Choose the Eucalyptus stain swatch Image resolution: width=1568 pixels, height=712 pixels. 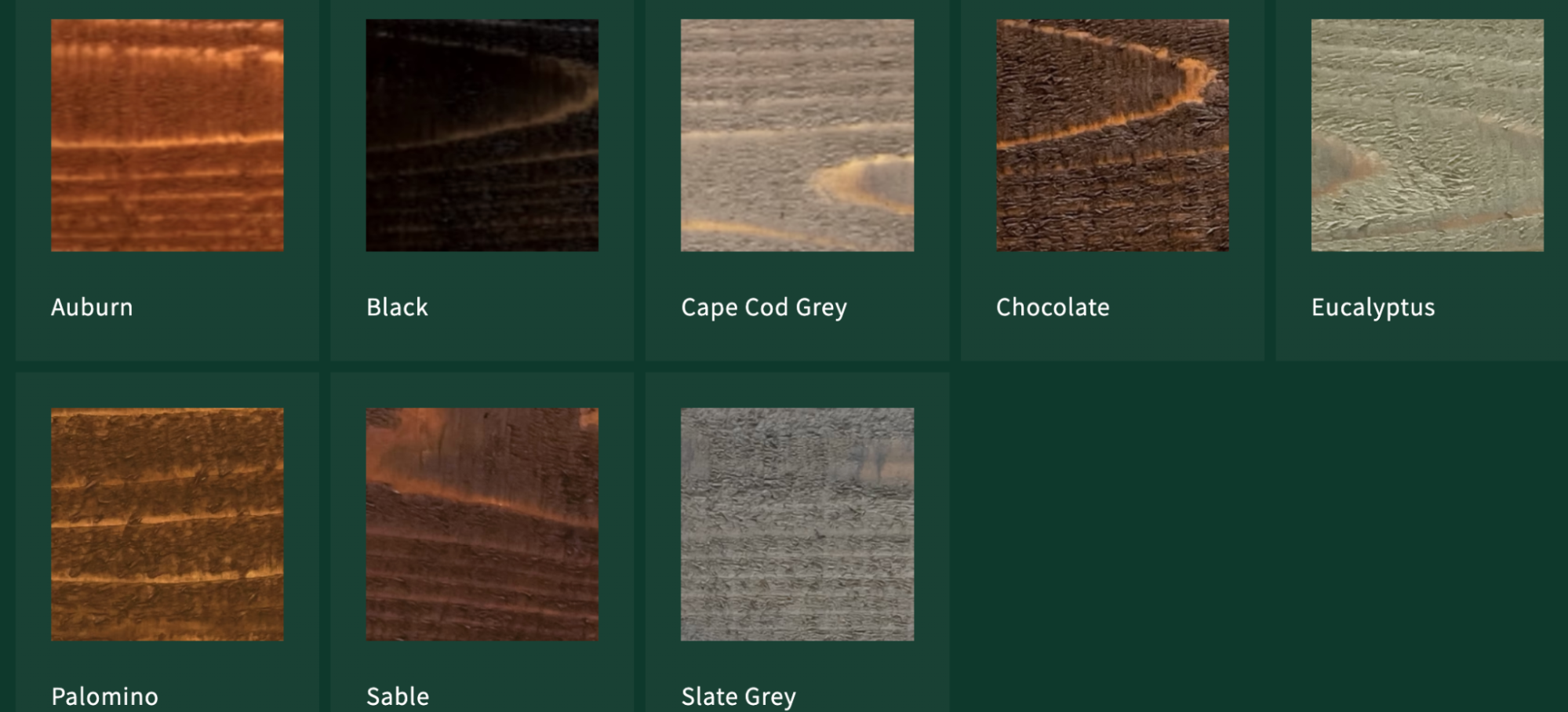[1428, 135]
